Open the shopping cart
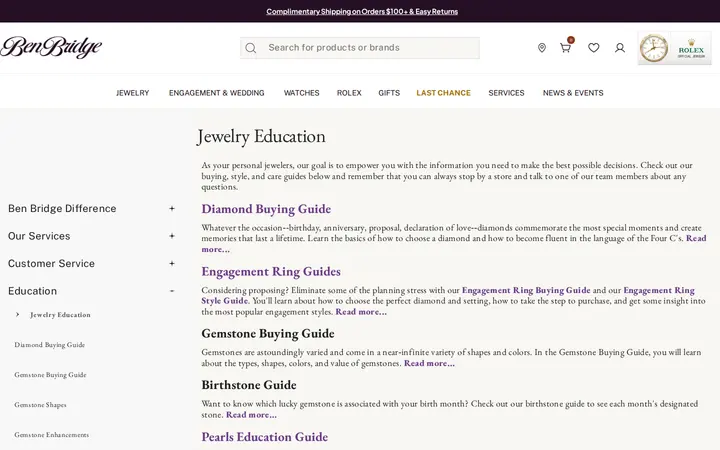The height and width of the screenshot is (450, 720). click(565, 47)
